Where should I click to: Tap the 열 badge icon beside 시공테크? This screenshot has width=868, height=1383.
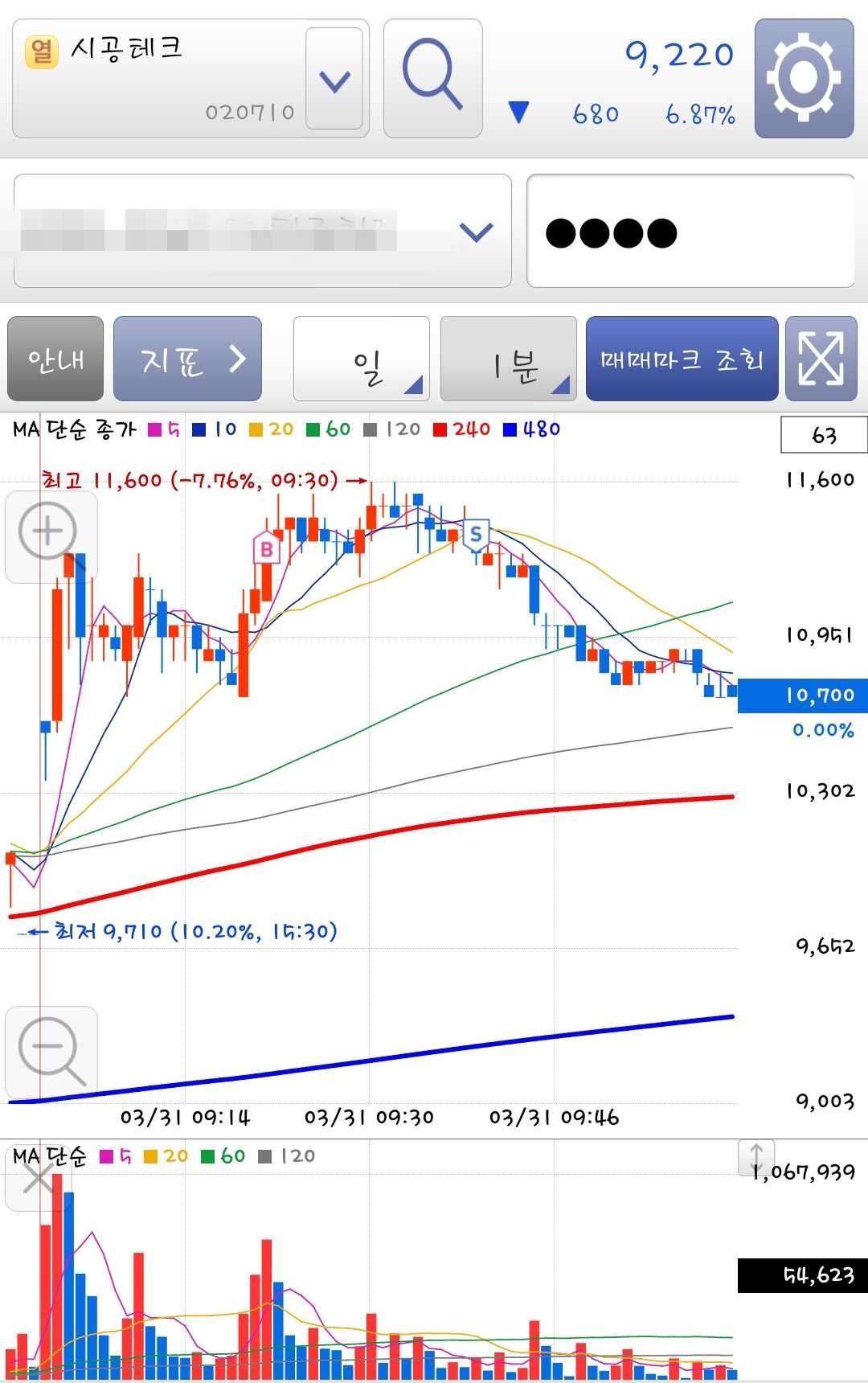click(42, 51)
